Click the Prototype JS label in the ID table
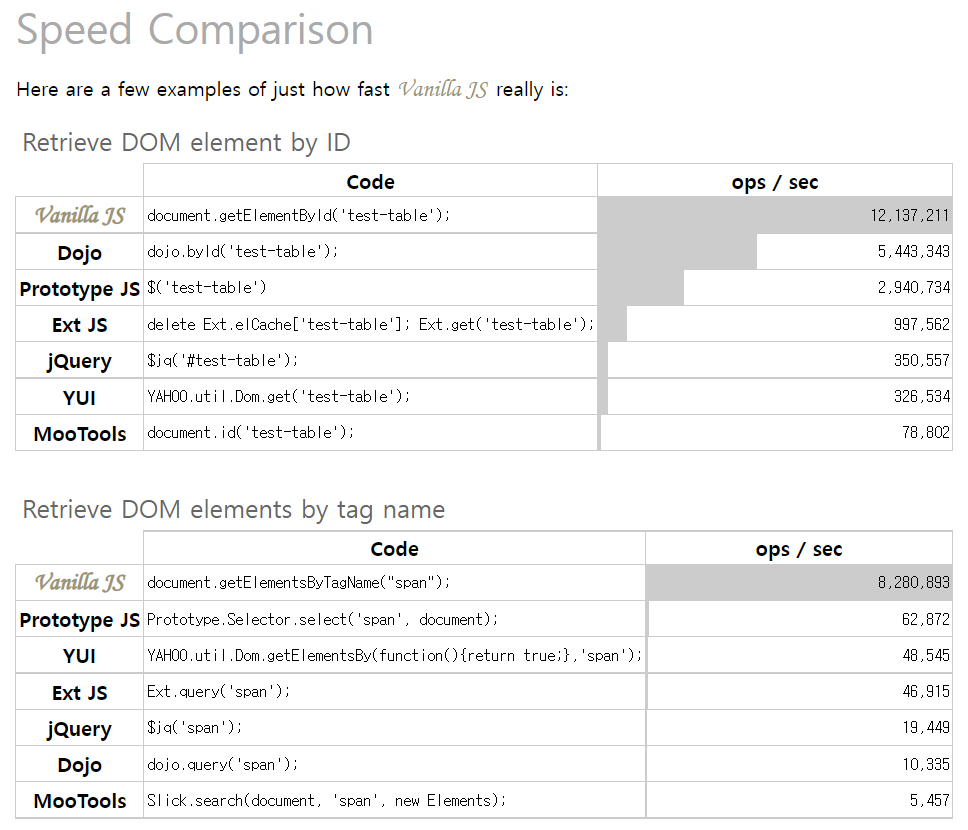 pyautogui.click(x=80, y=289)
